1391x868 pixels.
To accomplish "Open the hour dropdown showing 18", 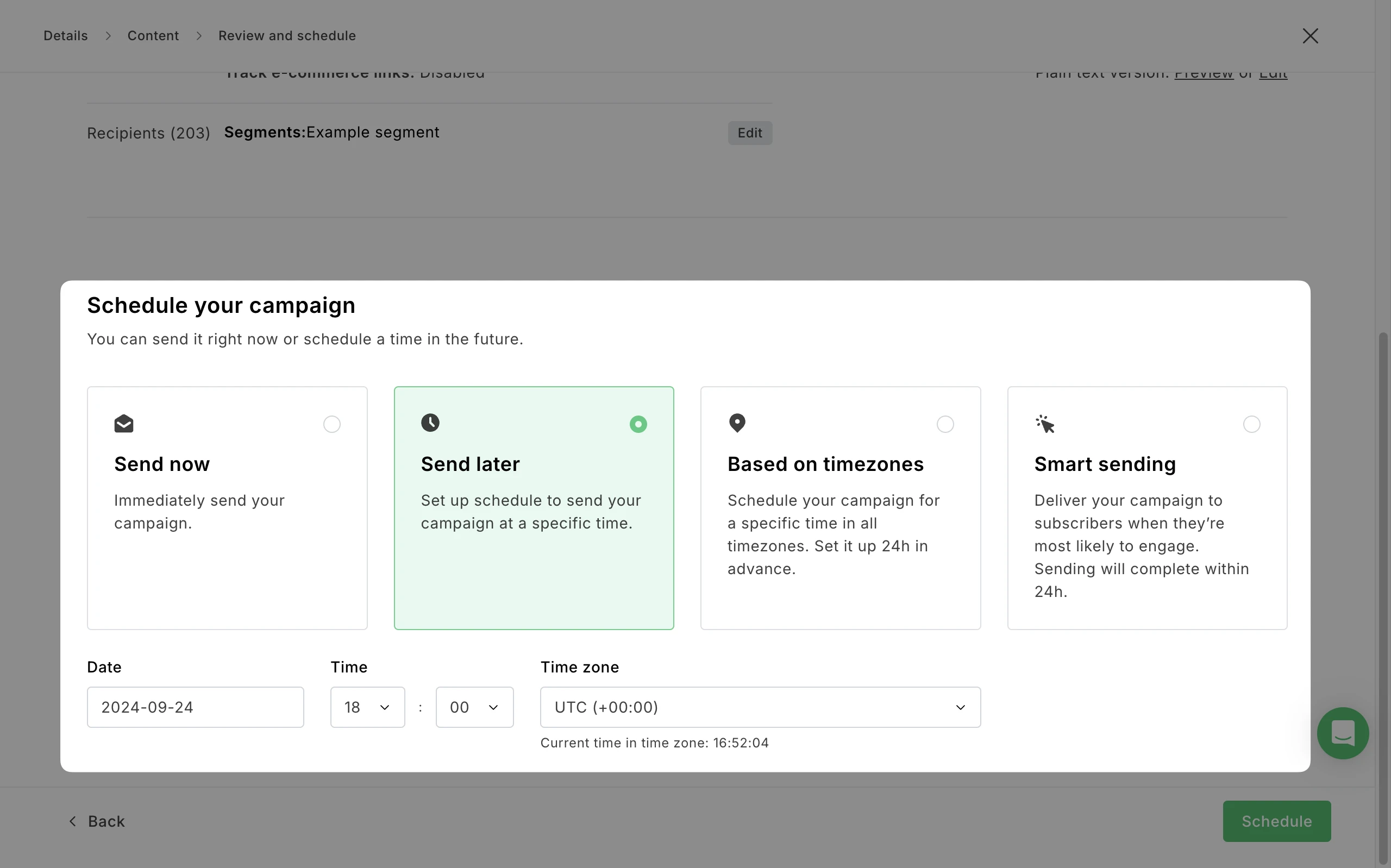I will (367, 707).
